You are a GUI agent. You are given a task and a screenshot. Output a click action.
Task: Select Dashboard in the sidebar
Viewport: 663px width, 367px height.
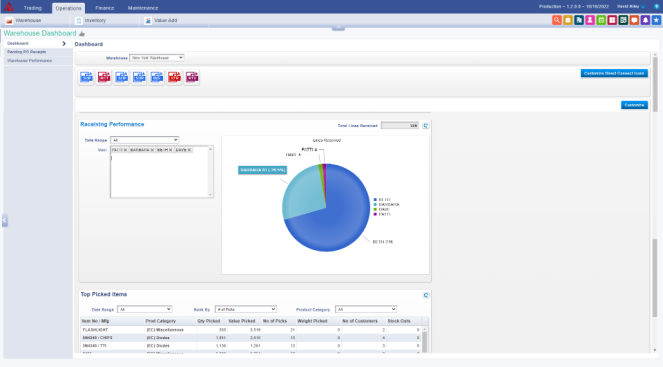[18, 44]
